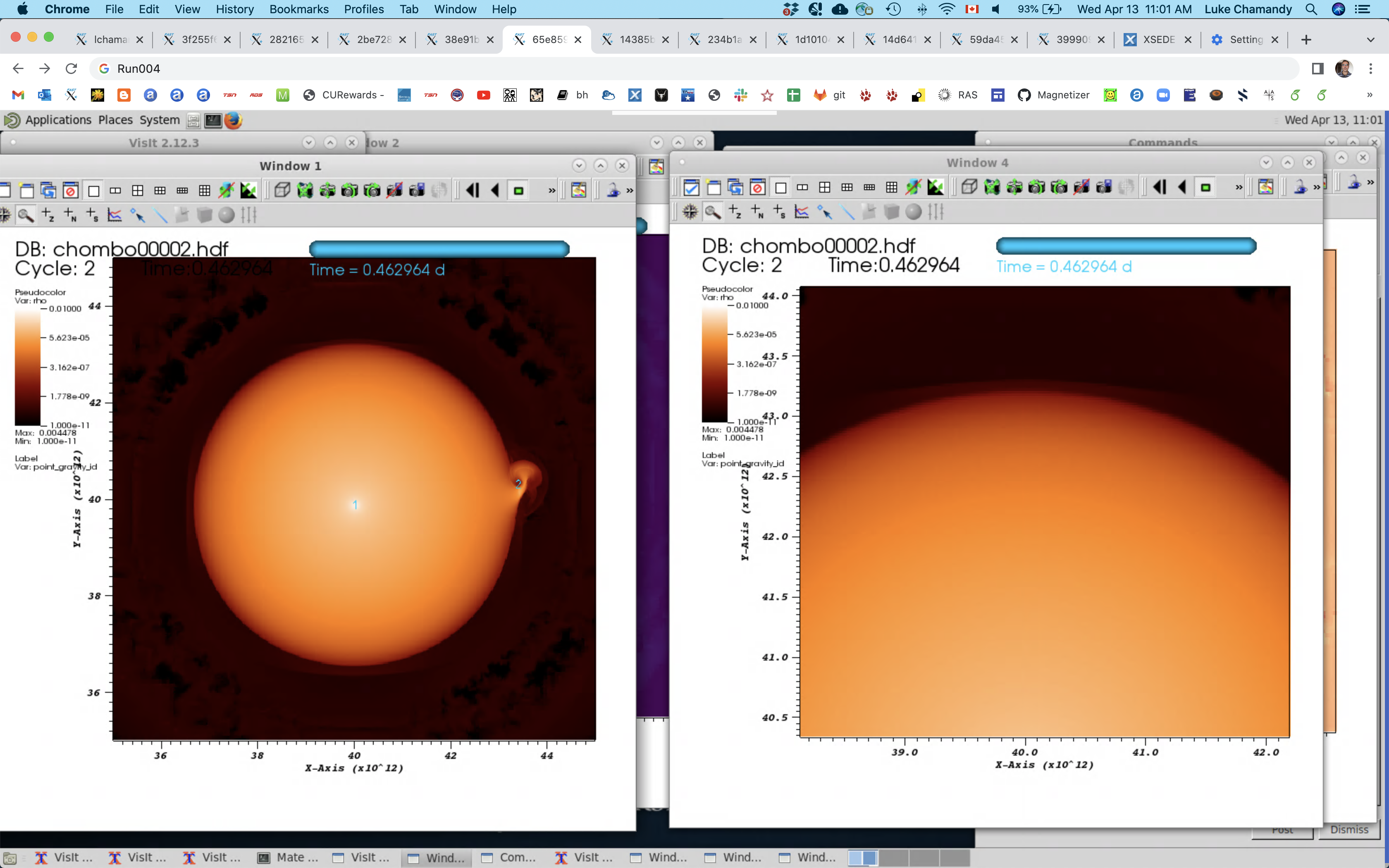The width and height of the screenshot is (1389, 868).
Task: Show the hidden bookmarks overflow
Action: 1370,95
